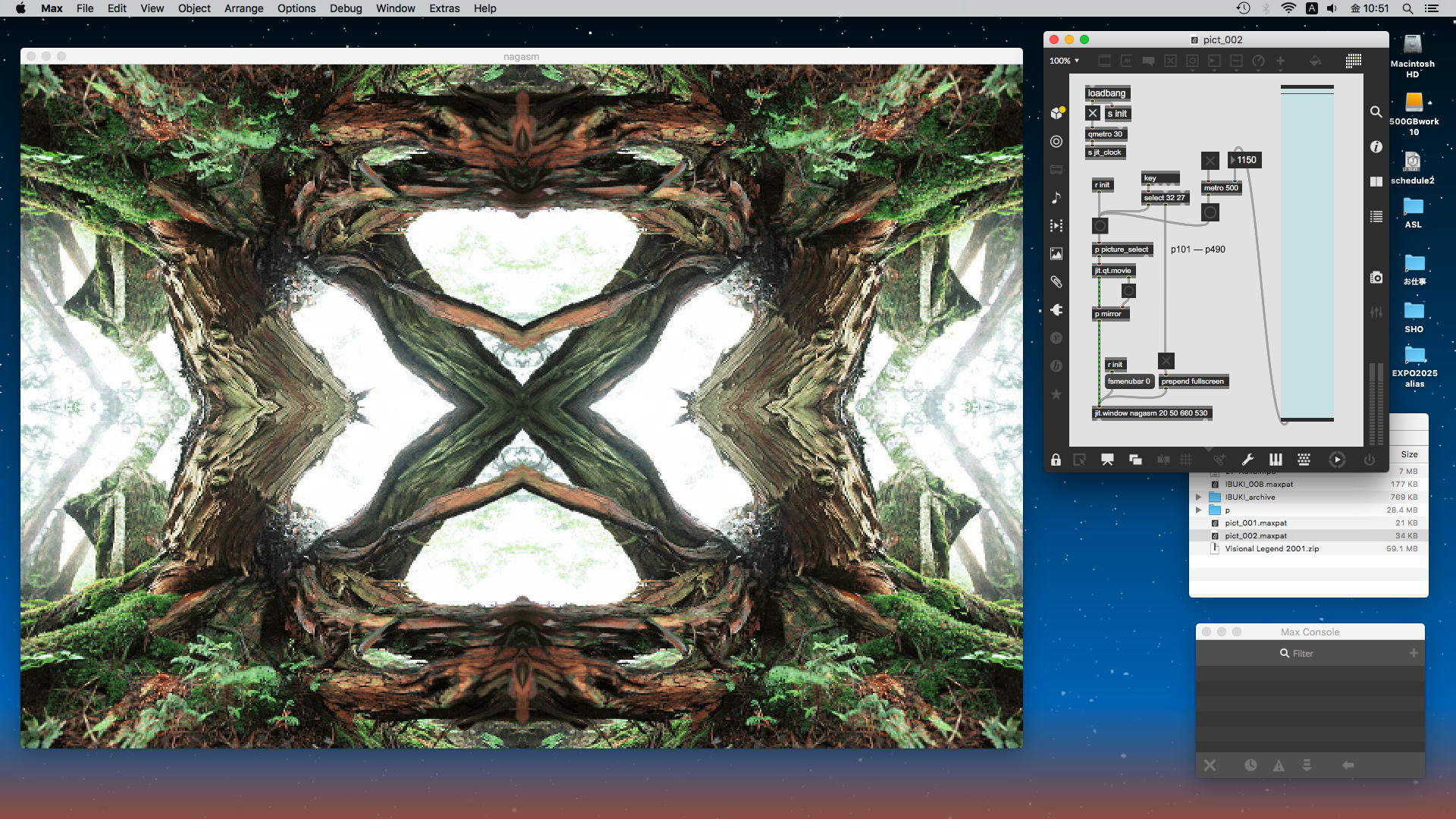Open the inspector info icon

(1376, 147)
